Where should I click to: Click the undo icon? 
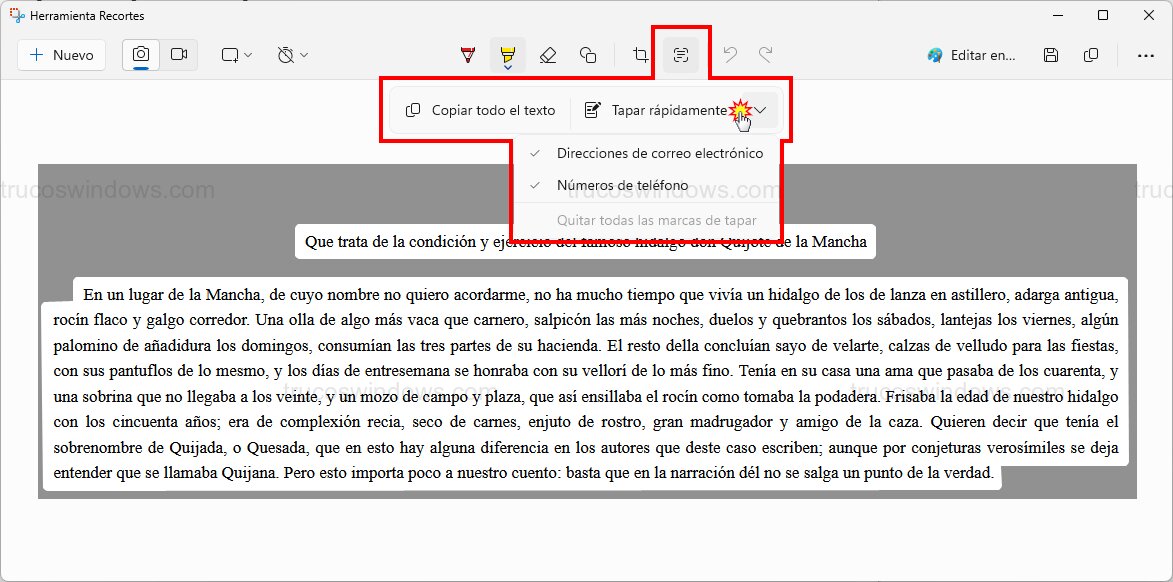[x=729, y=55]
